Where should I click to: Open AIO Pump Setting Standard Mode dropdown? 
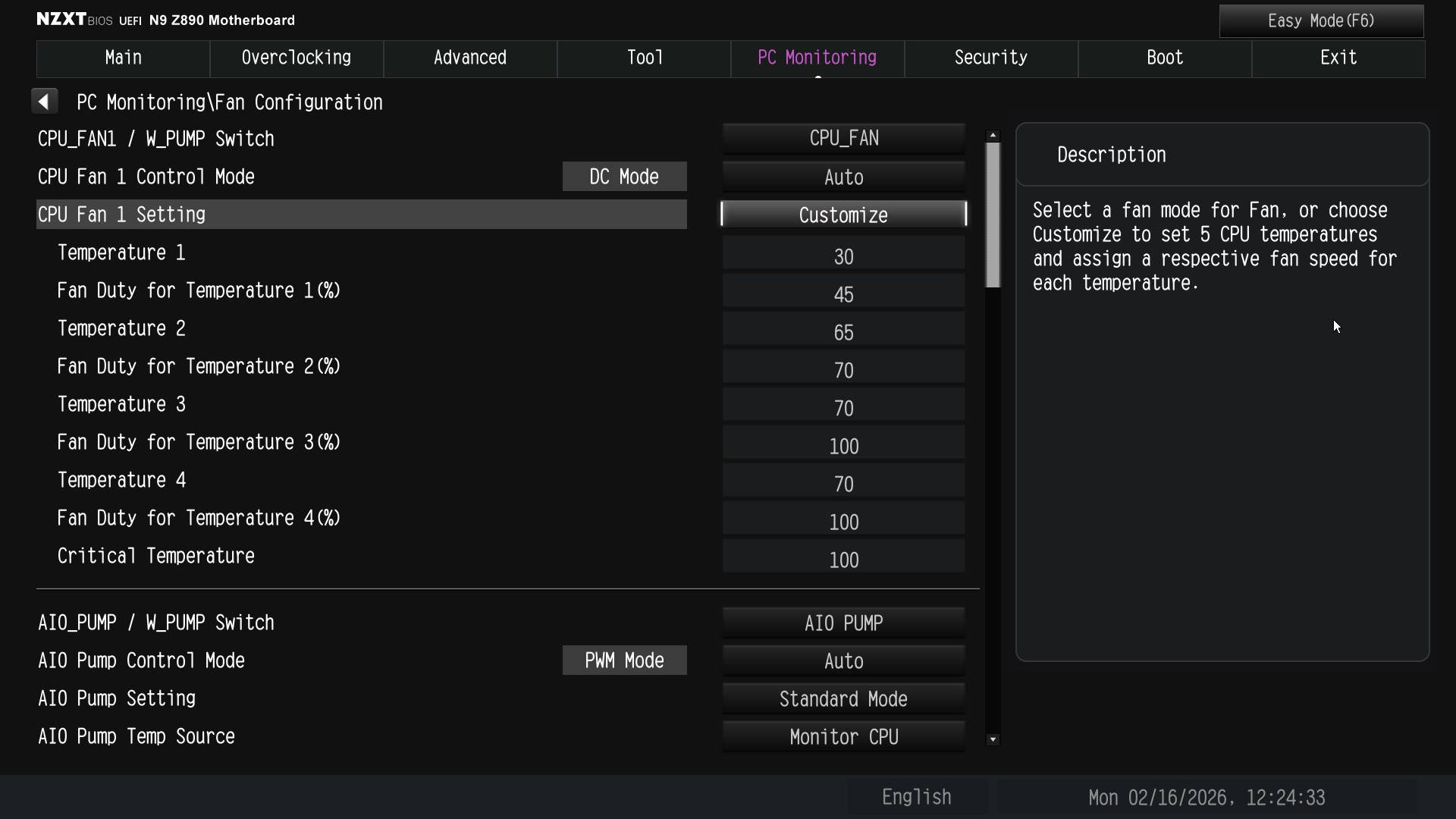(x=843, y=699)
